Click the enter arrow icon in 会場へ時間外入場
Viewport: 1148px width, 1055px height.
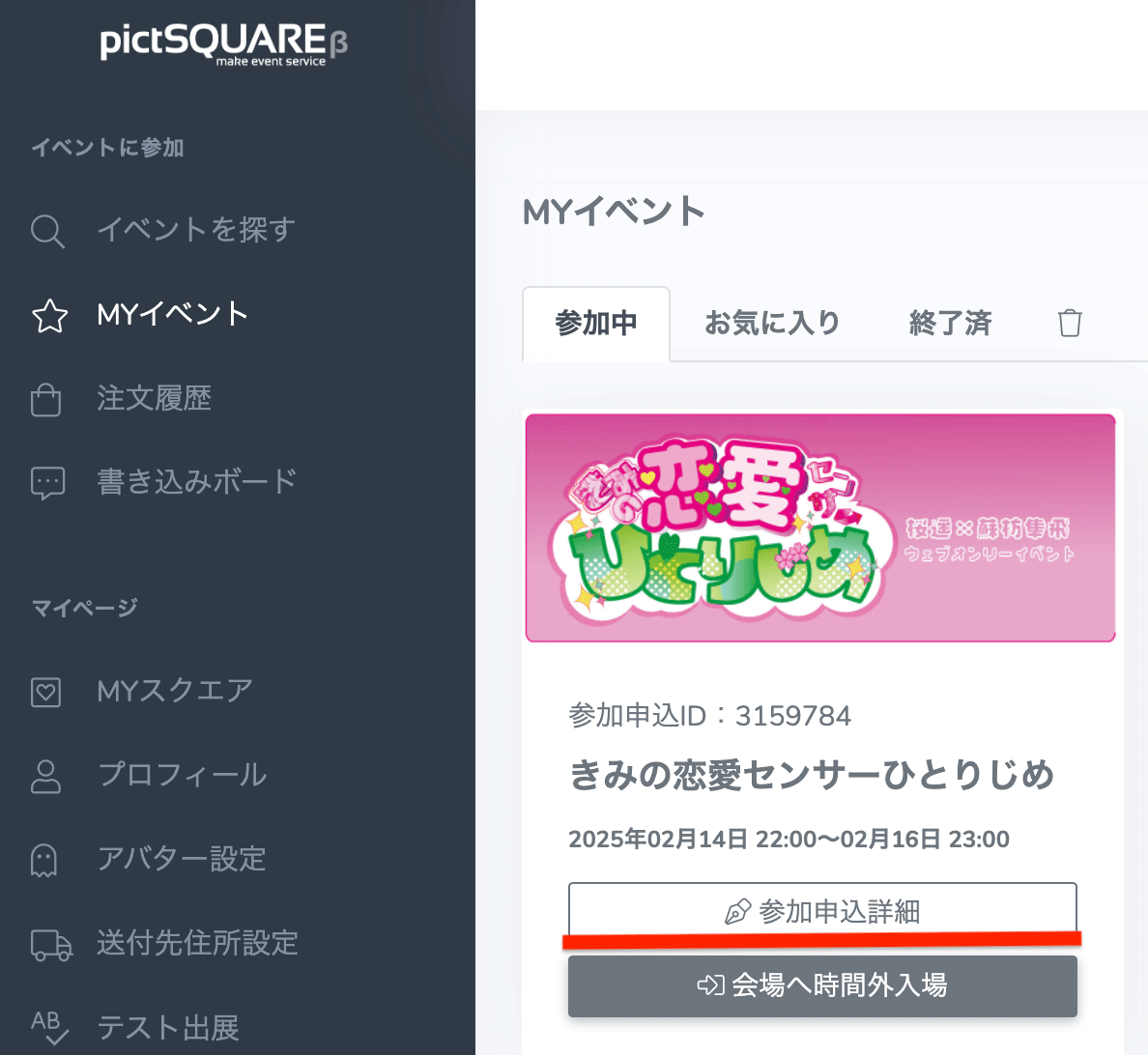[710, 985]
